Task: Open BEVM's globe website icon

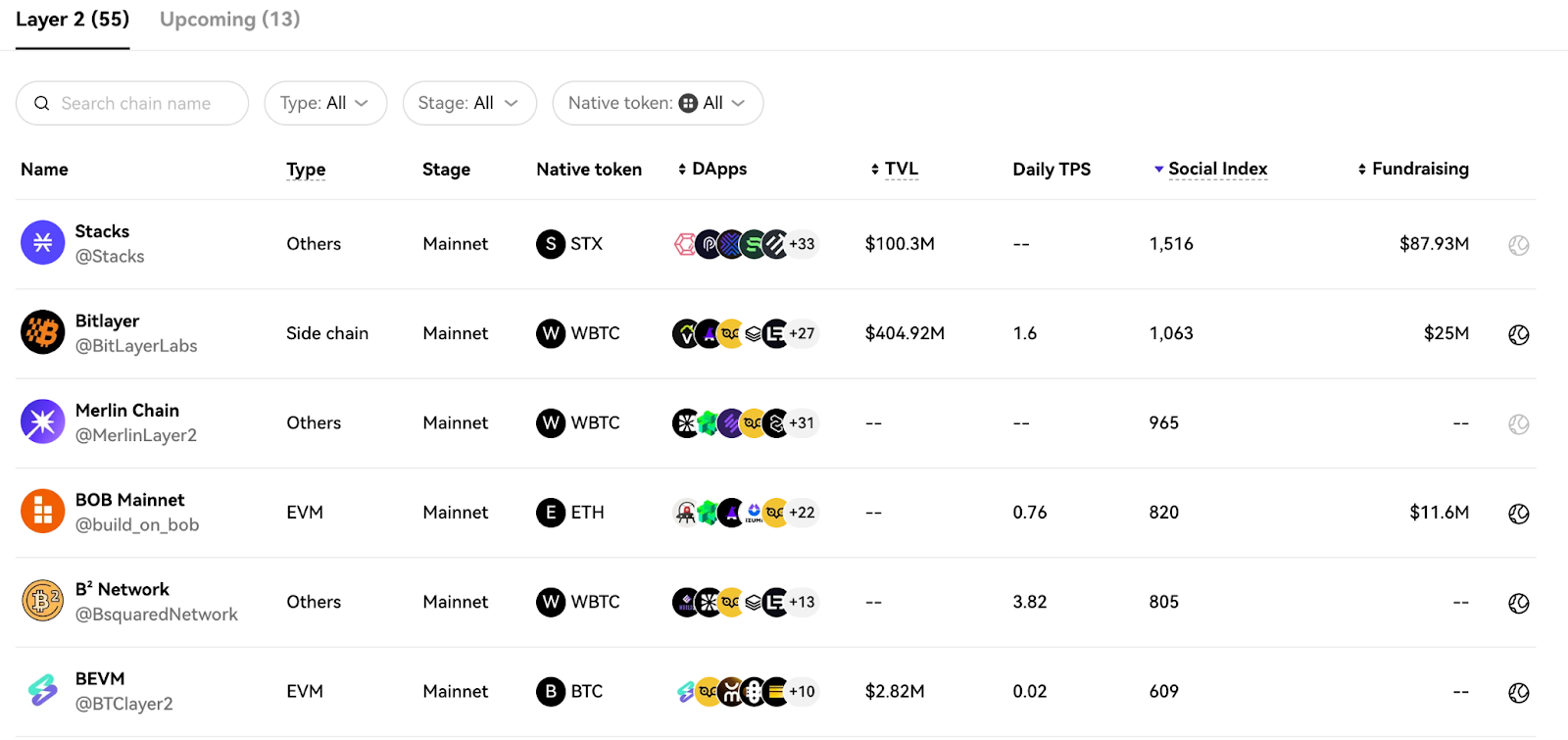Action: point(1518,693)
